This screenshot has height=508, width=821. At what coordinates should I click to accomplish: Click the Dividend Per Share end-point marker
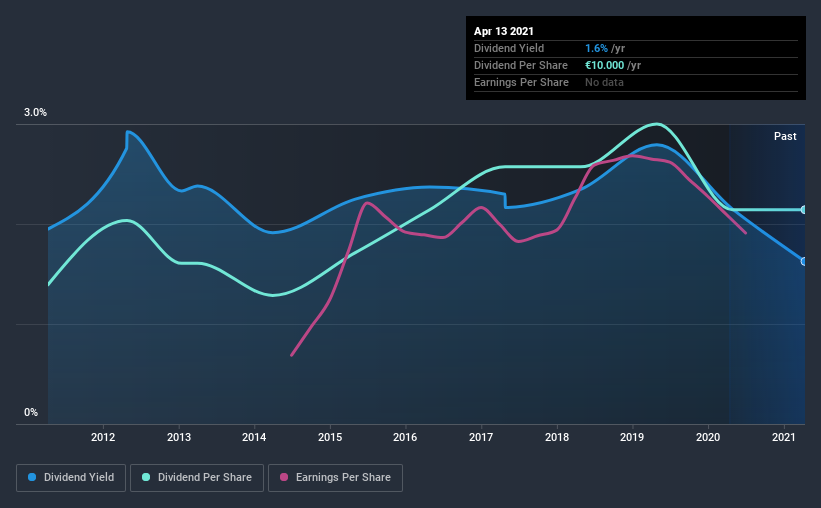tap(804, 209)
